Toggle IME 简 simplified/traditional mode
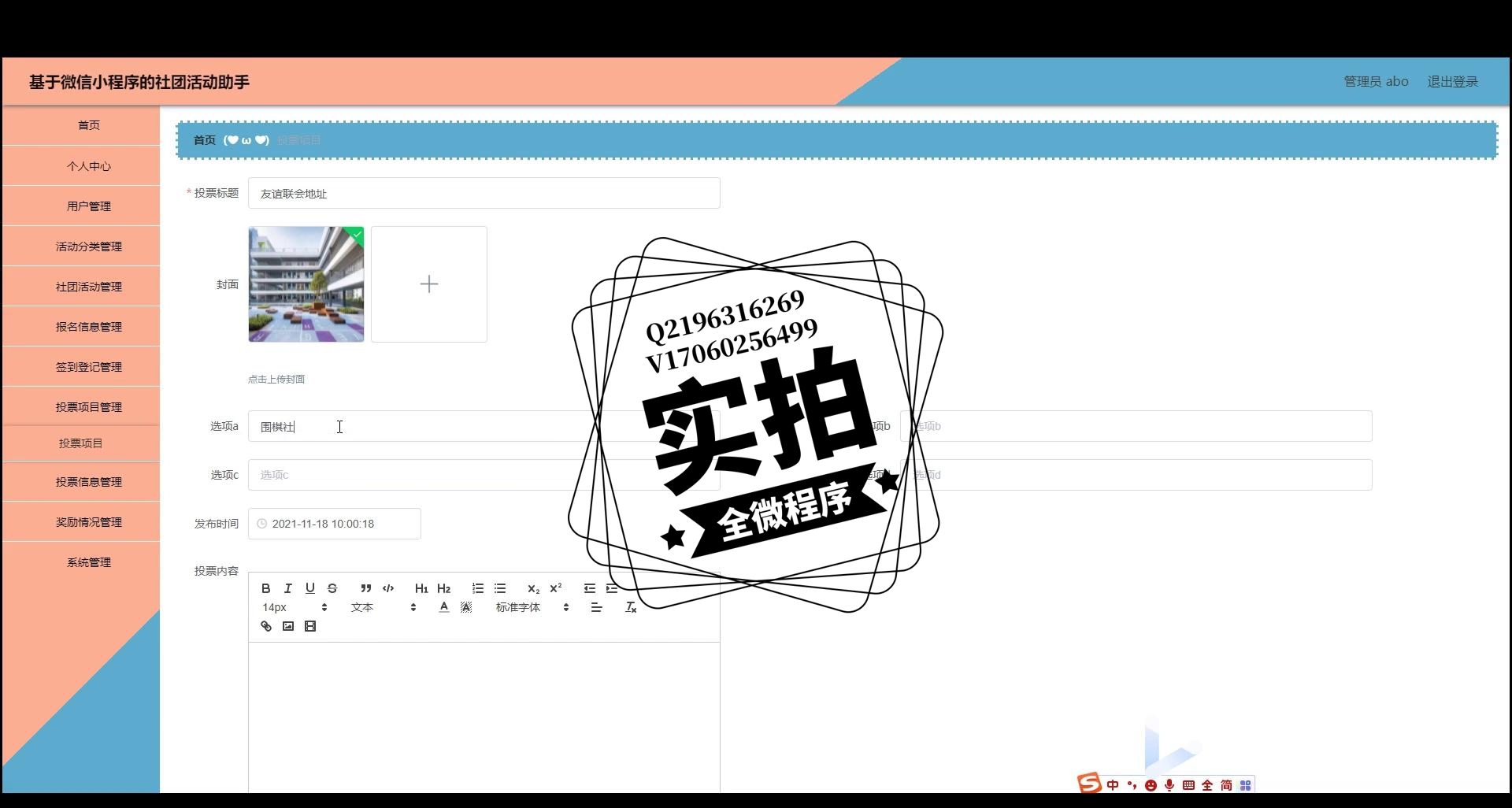The height and width of the screenshot is (808, 1512). tap(1226, 785)
